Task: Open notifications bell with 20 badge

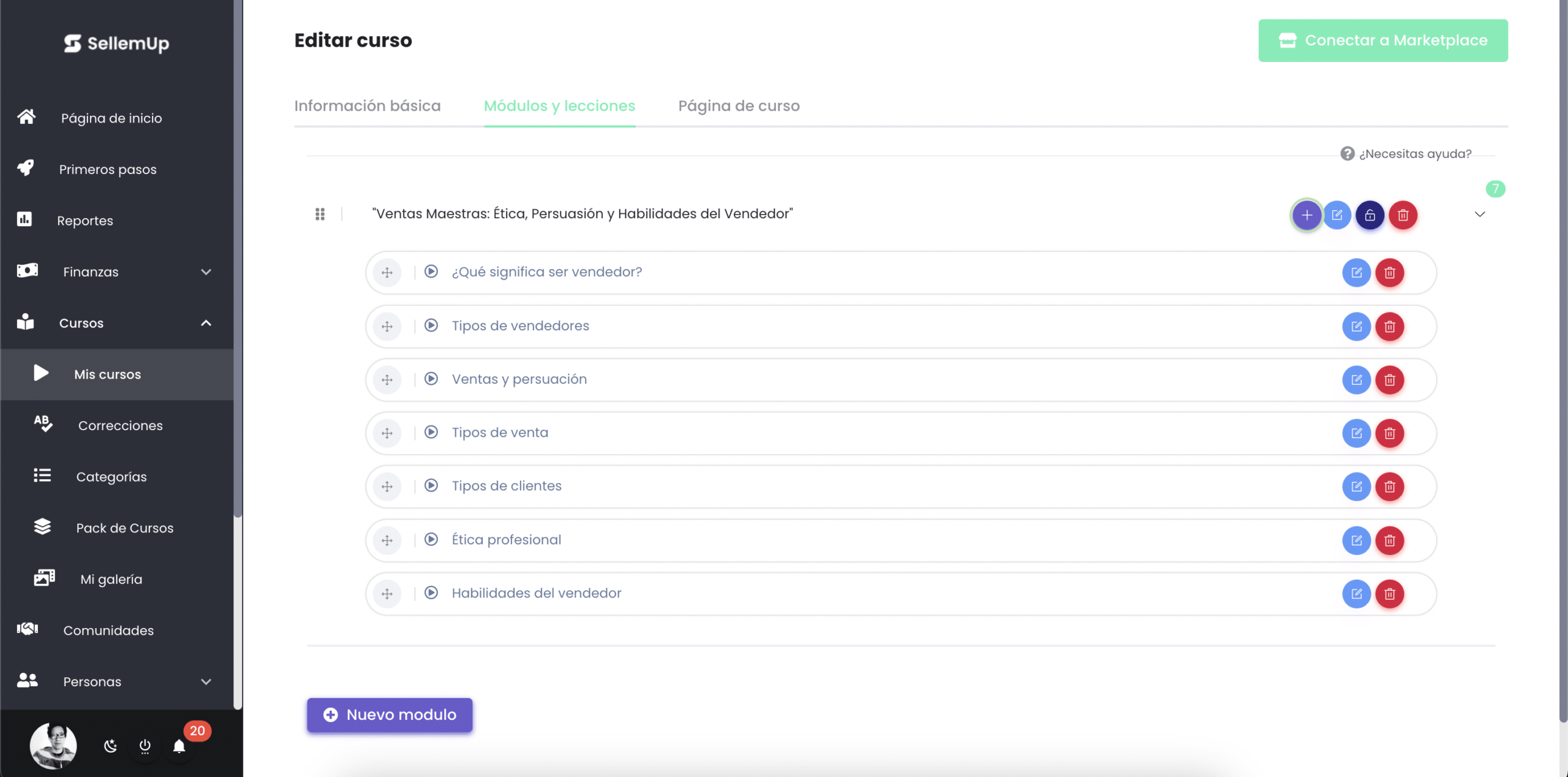Action: [179, 746]
